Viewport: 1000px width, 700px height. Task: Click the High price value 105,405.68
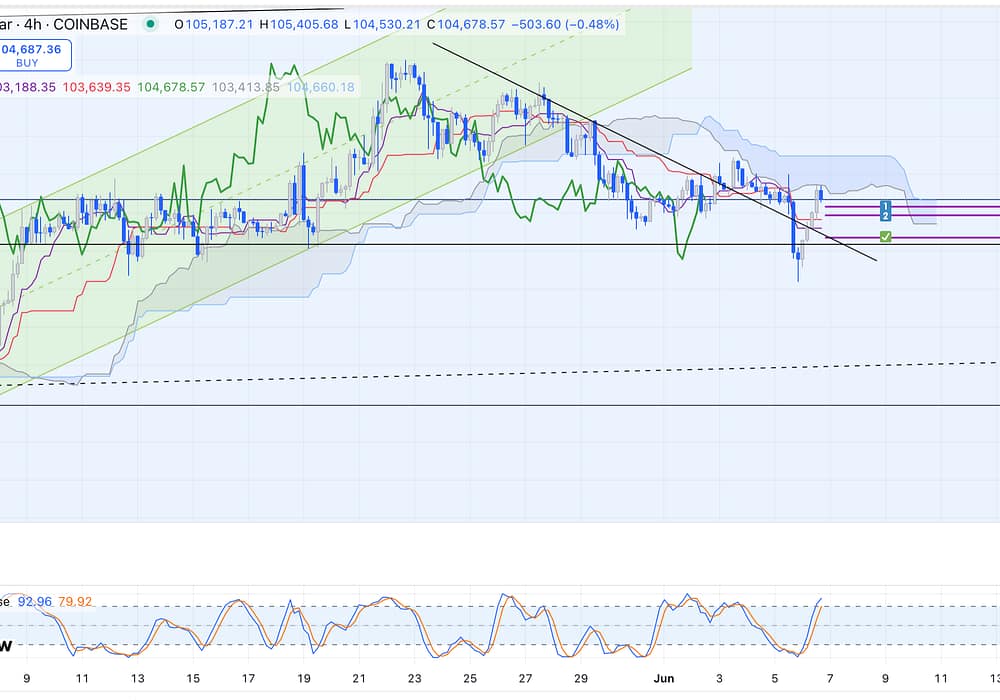click(x=303, y=24)
